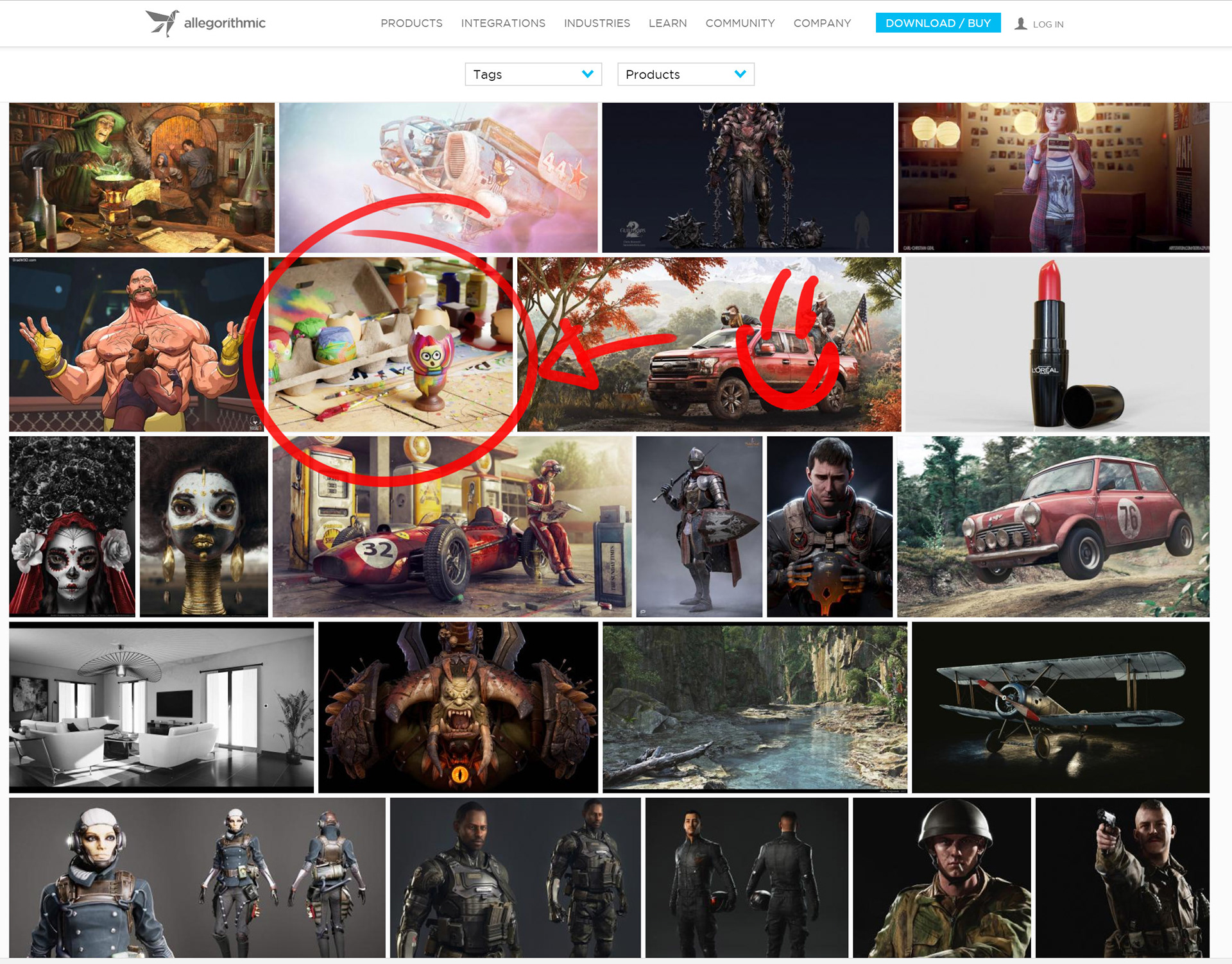
Task: Select the sugar skull woman portrait
Action: coord(72,527)
